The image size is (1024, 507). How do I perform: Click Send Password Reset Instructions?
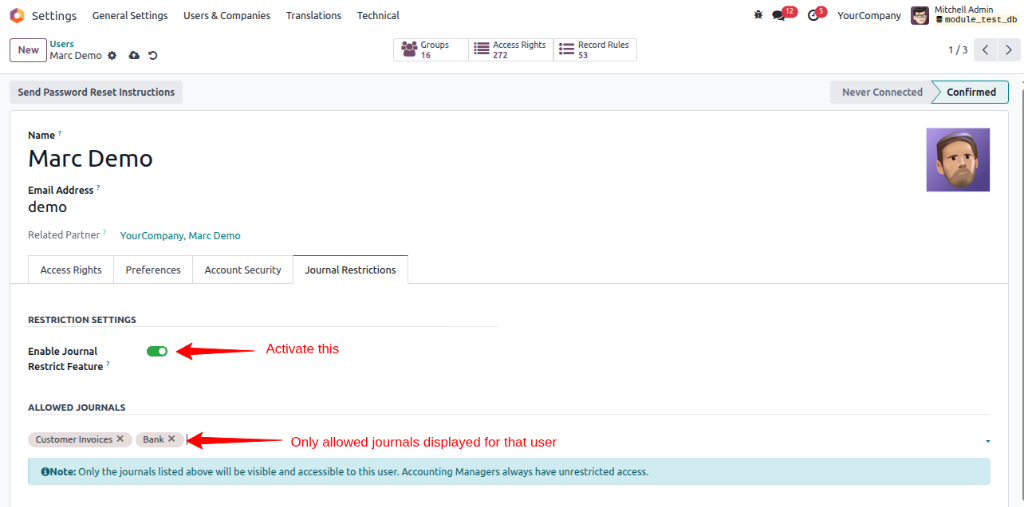point(96,92)
